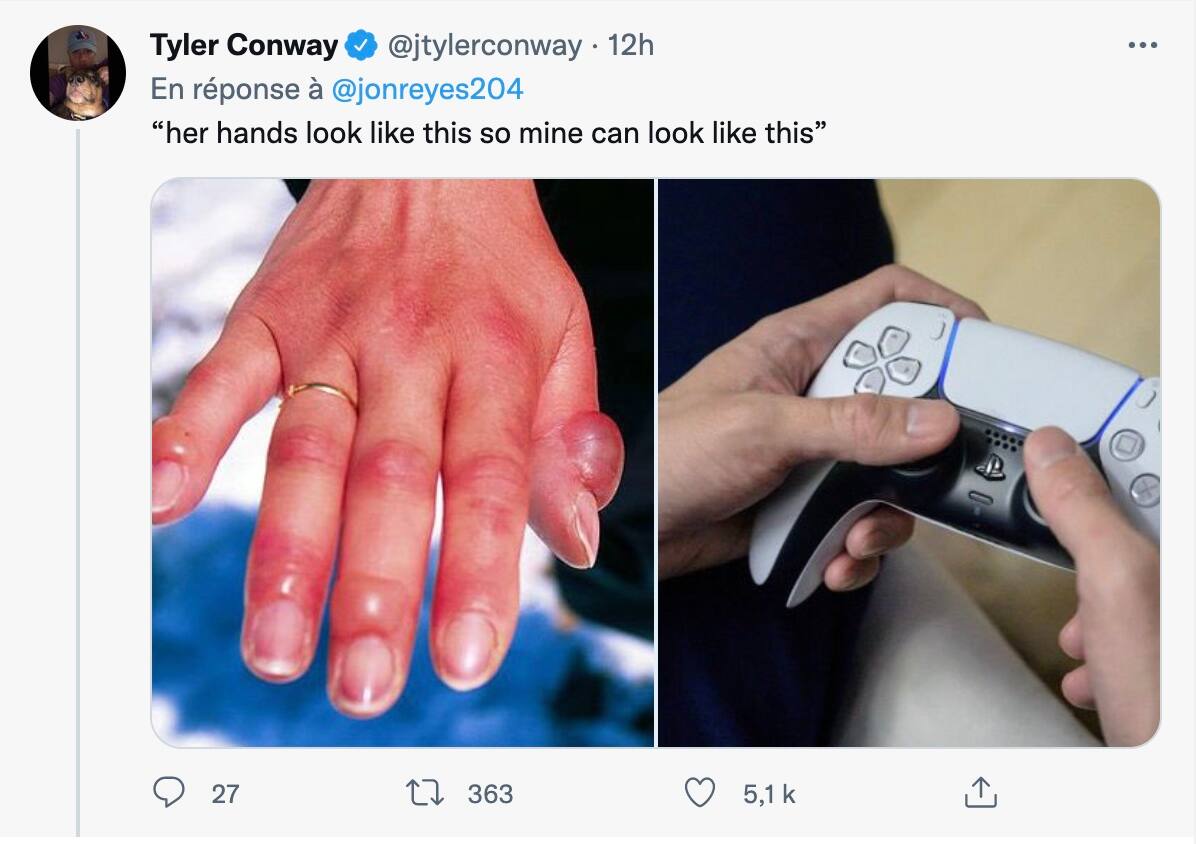Open Tyler Conway's profile avatar

click(78, 73)
